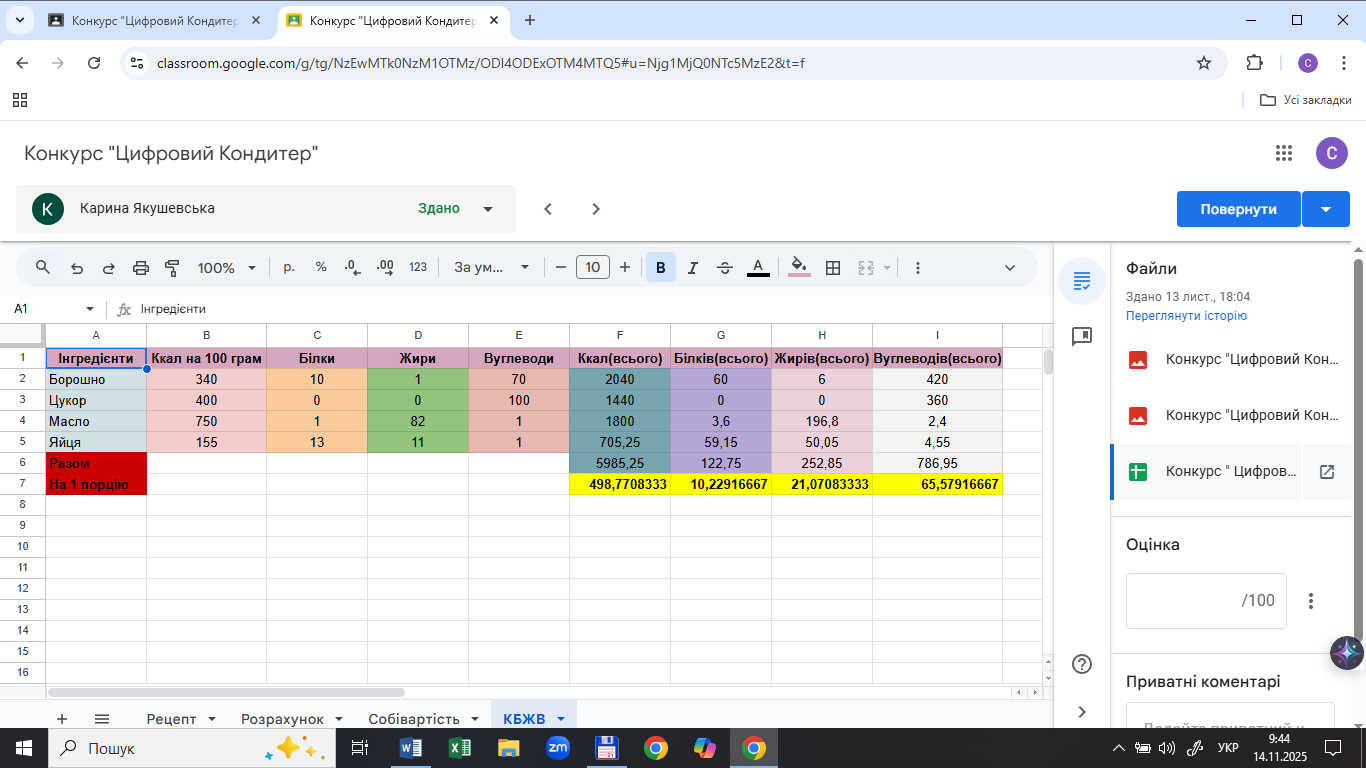
Task: Click the undo arrow in toolbar
Action: coord(77,268)
